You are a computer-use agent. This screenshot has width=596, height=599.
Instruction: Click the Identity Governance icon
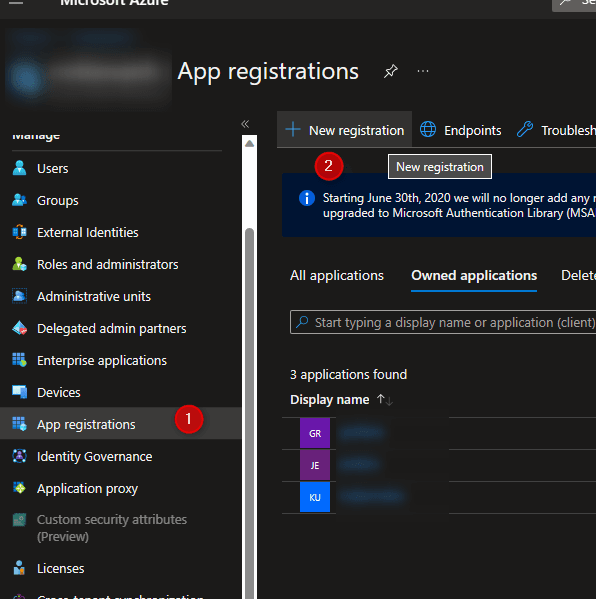(x=19, y=456)
